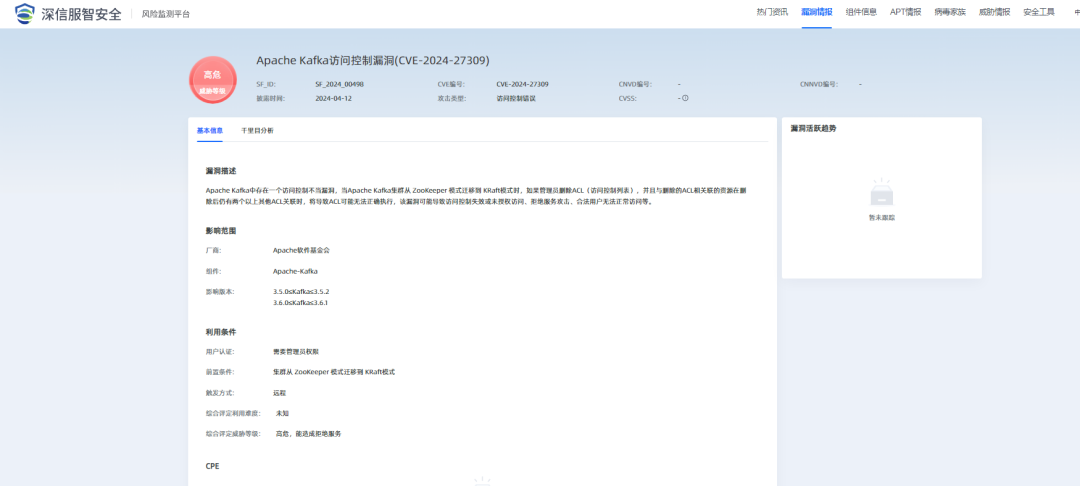
Task: Switch to the 千里目分析 tab
Action: (x=257, y=130)
